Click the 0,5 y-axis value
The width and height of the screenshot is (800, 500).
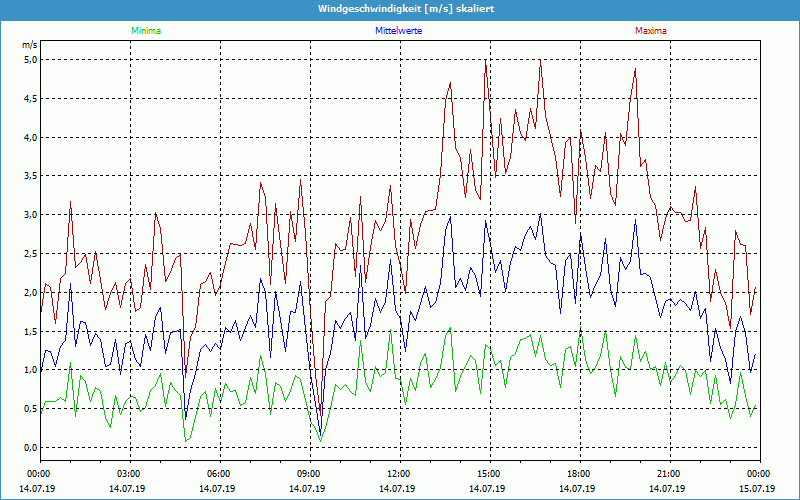point(31,409)
